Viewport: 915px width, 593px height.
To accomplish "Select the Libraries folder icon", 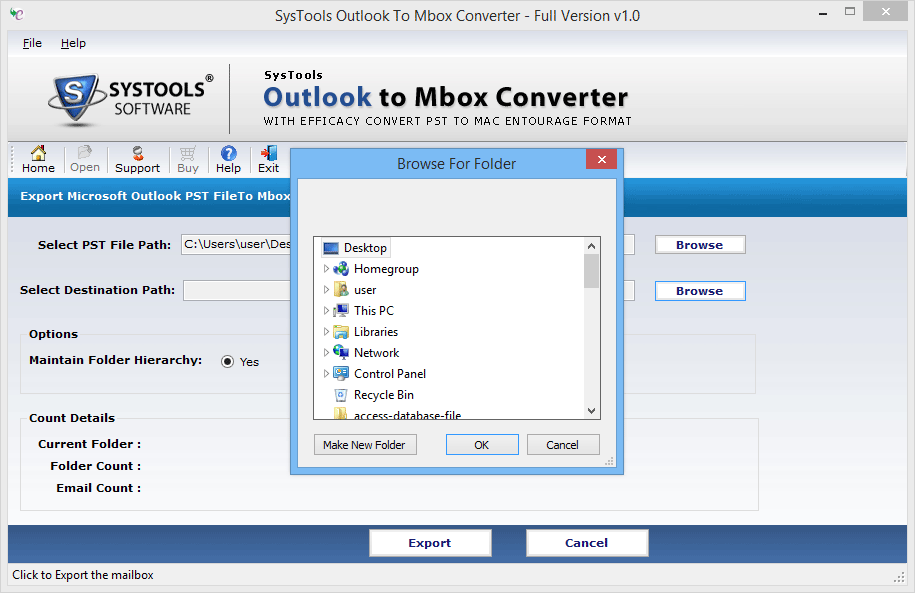I will coord(341,332).
